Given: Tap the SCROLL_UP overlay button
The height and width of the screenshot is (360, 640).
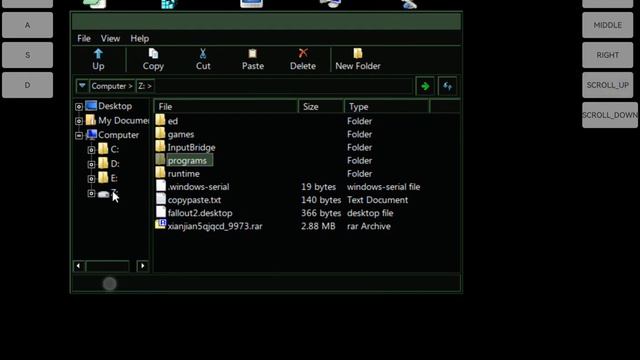Looking at the screenshot, I should pos(607,85).
